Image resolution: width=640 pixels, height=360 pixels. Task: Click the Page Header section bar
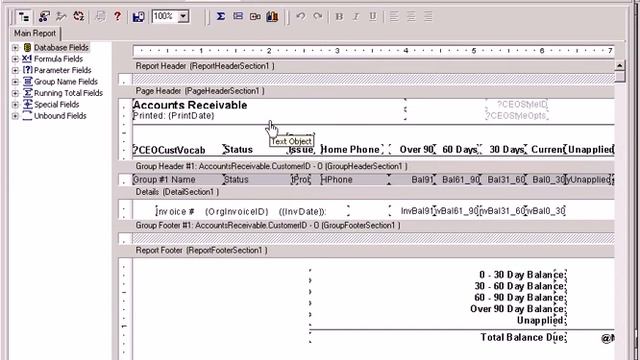366,91
